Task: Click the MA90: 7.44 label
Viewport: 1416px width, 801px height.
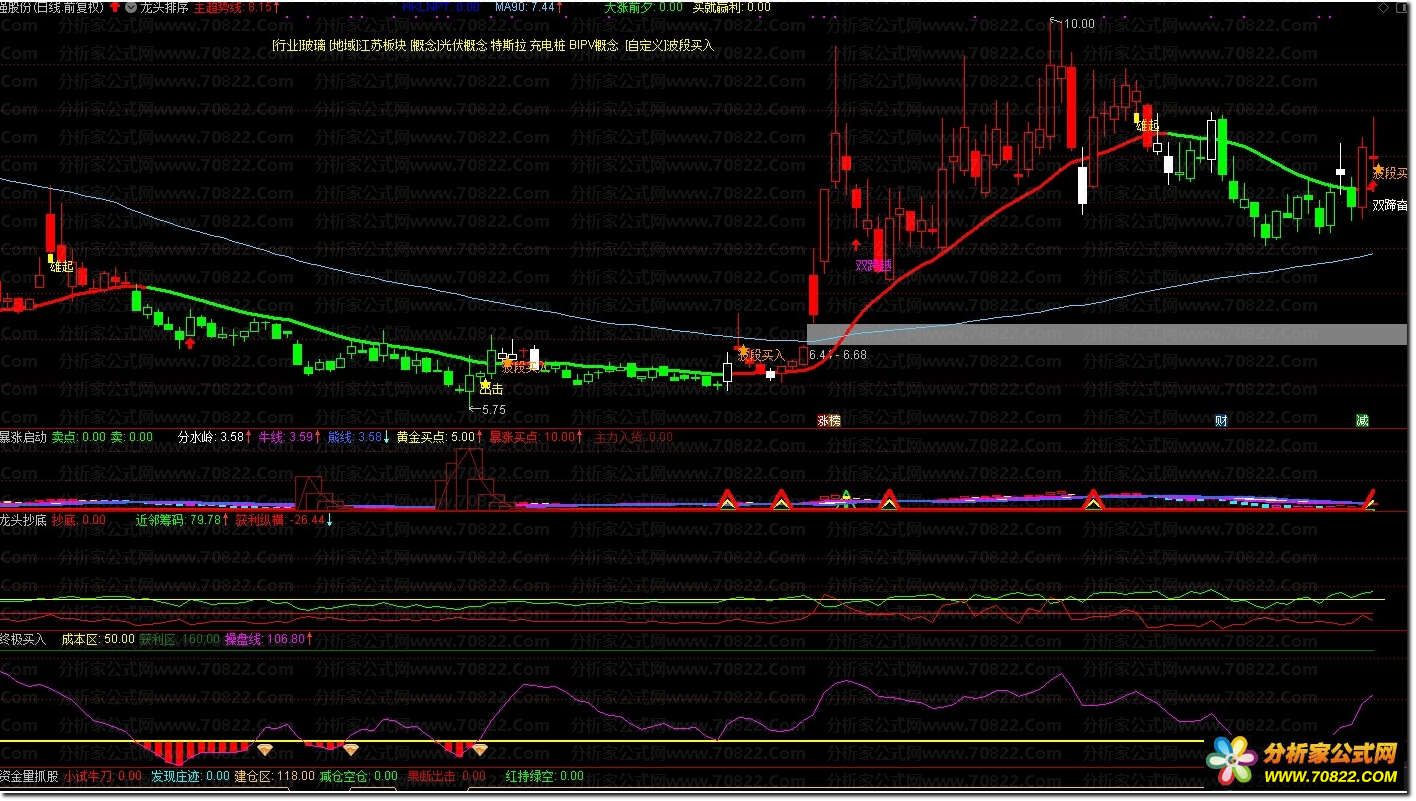Action: [528, 6]
